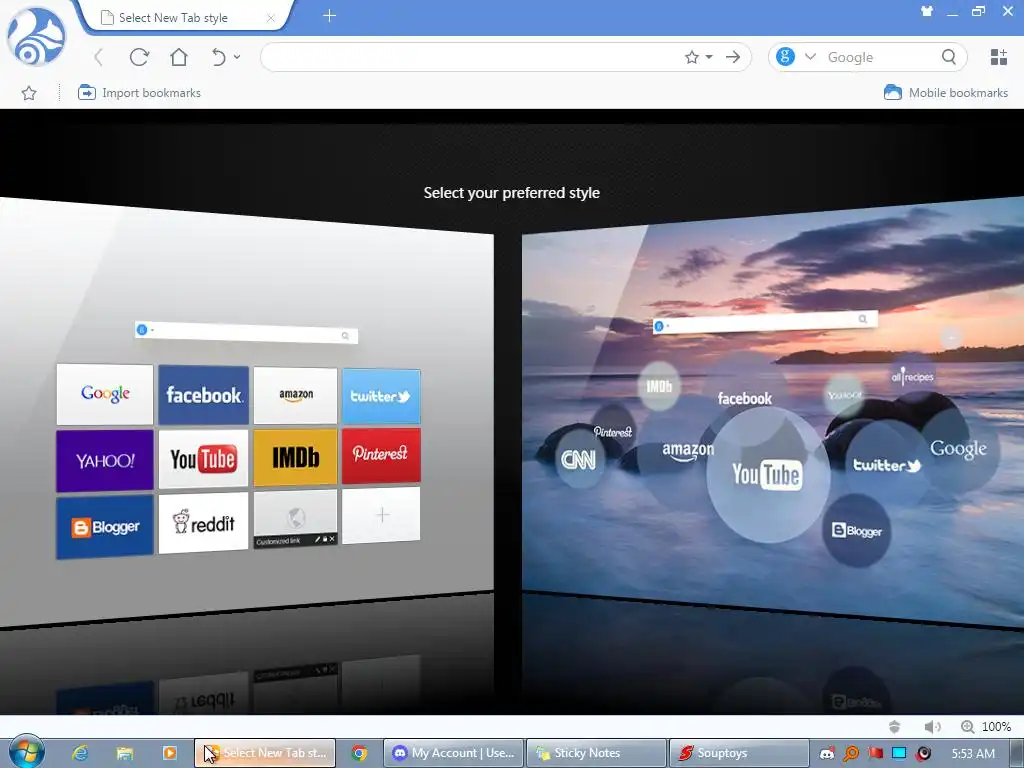The height and width of the screenshot is (768, 1024).
Task: Switch to Sticky Notes taskbar window
Action: point(596,753)
